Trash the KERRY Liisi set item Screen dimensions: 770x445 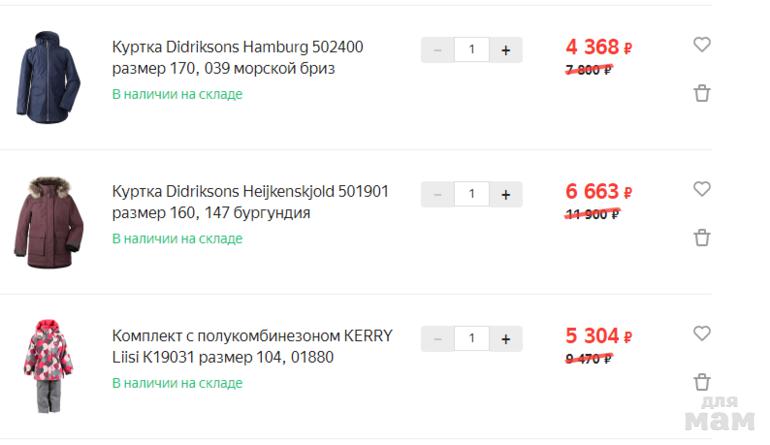tap(702, 382)
